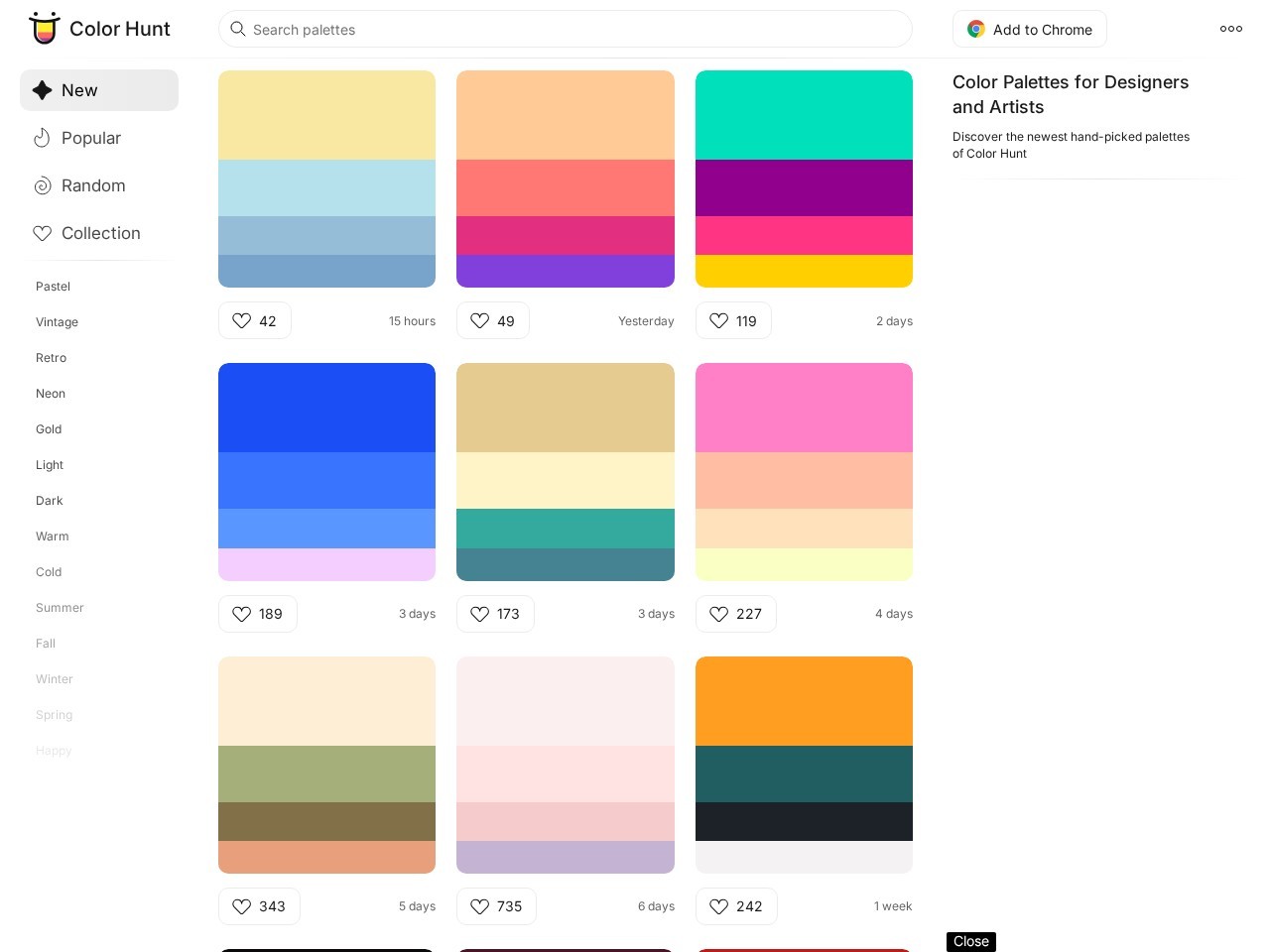
Task: Filter by Spring tag
Action: [55, 715]
